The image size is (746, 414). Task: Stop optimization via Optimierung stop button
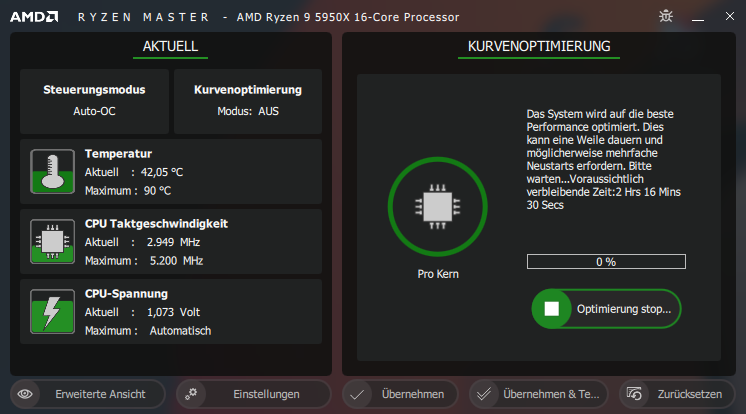click(606, 309)
